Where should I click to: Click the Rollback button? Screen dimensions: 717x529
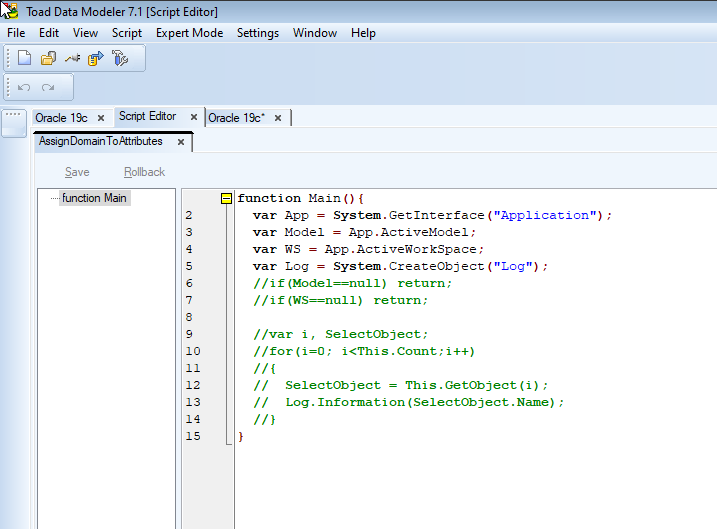pos(144,172)
